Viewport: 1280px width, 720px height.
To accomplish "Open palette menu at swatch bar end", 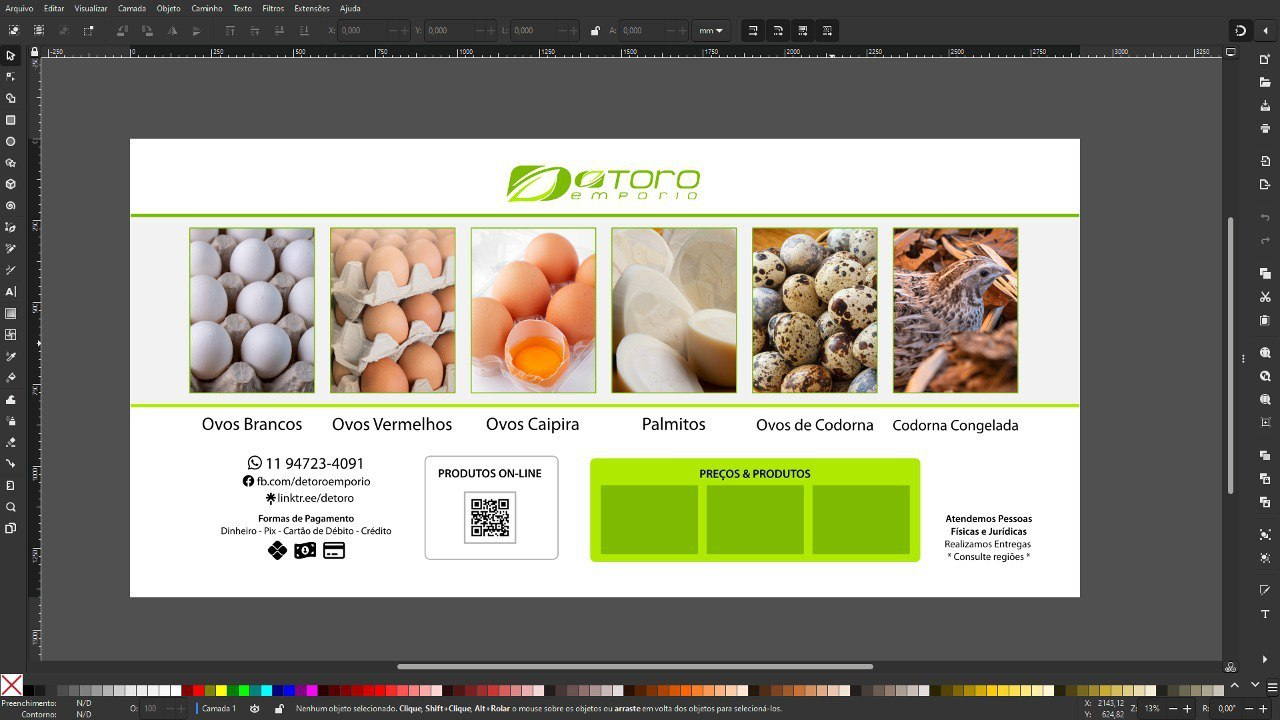I will pos(1270,685).
